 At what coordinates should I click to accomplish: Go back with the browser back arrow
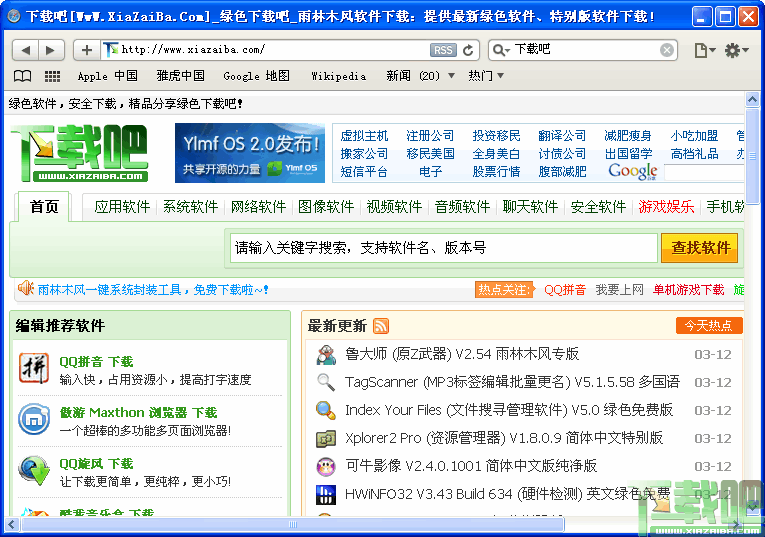(25, 50)
